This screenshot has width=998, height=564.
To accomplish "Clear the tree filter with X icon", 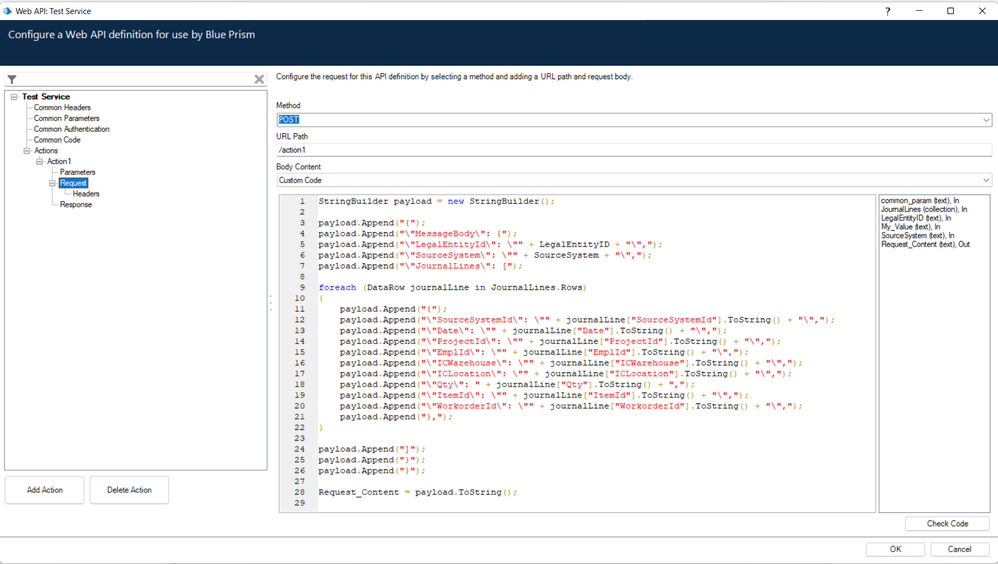I will [x=259, y=79].
